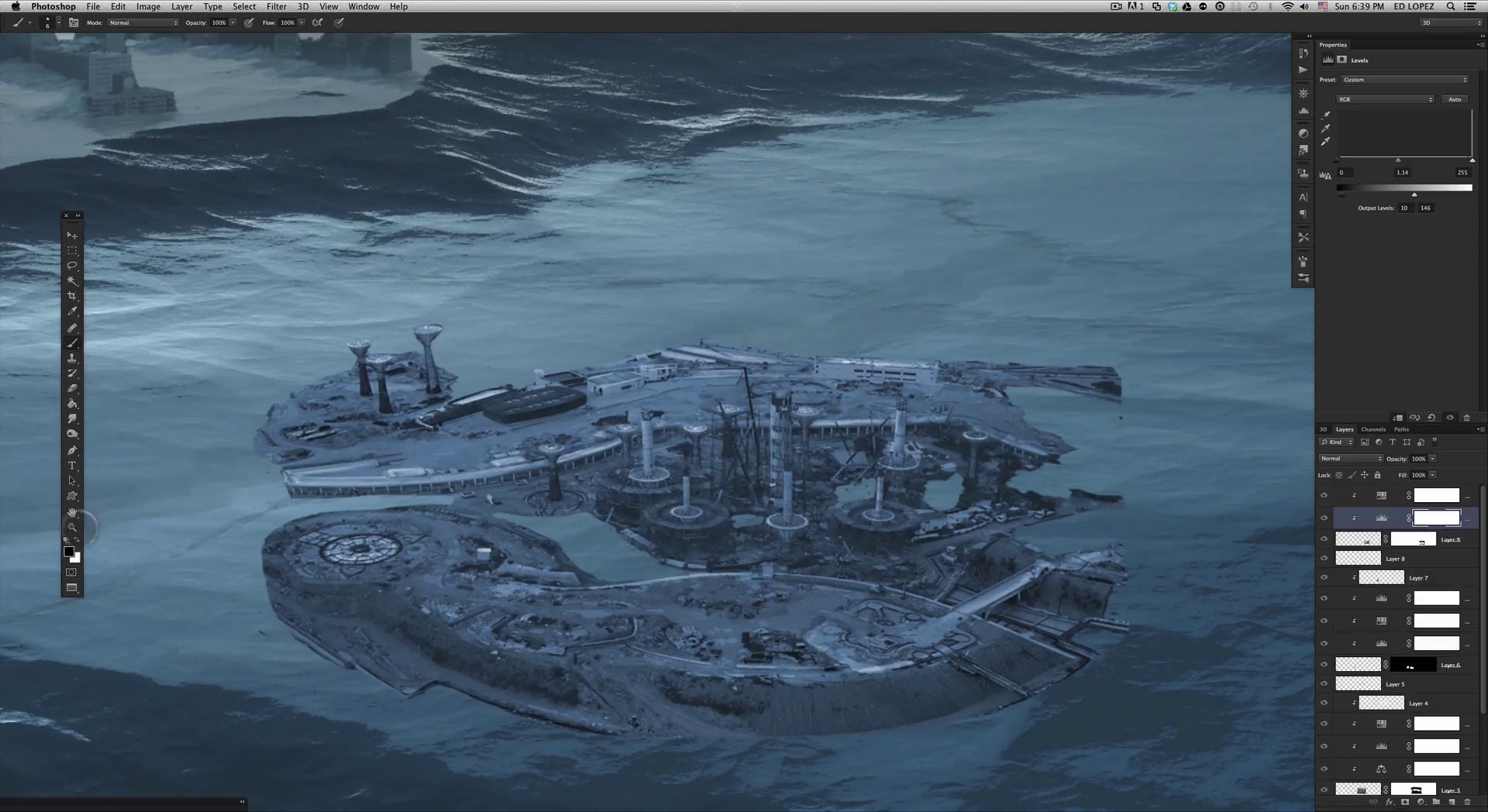Open the Filter menu

[277, 6]
